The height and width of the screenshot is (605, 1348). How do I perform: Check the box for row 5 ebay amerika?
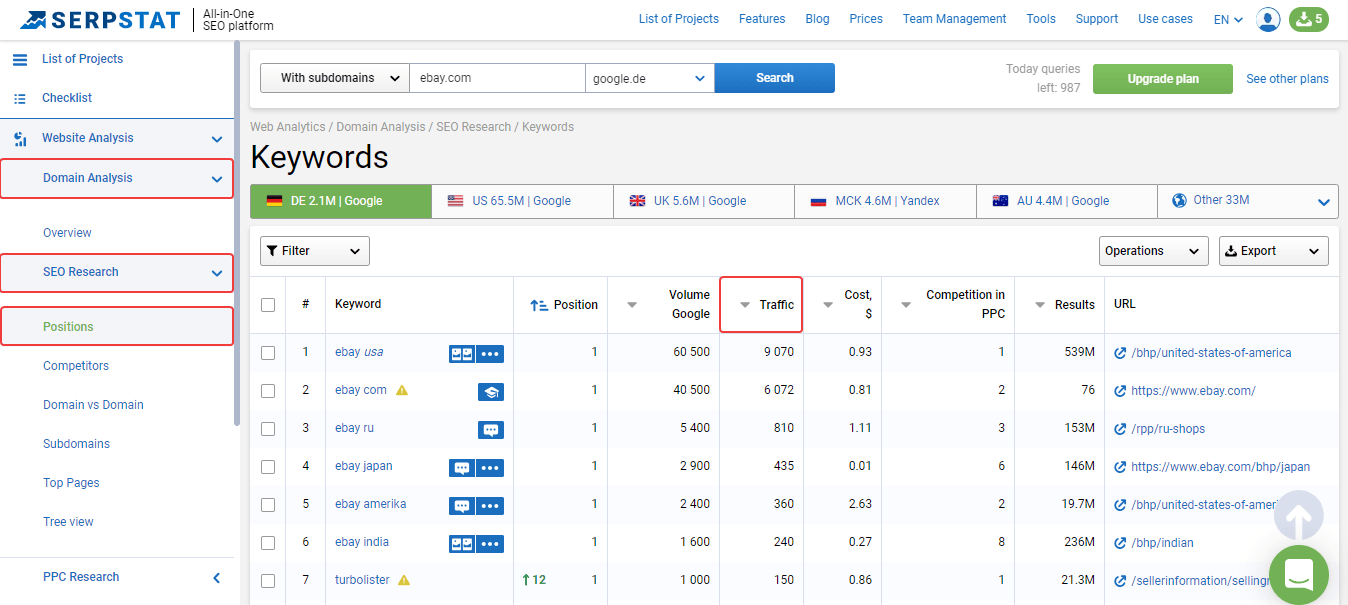click(268, 505)
